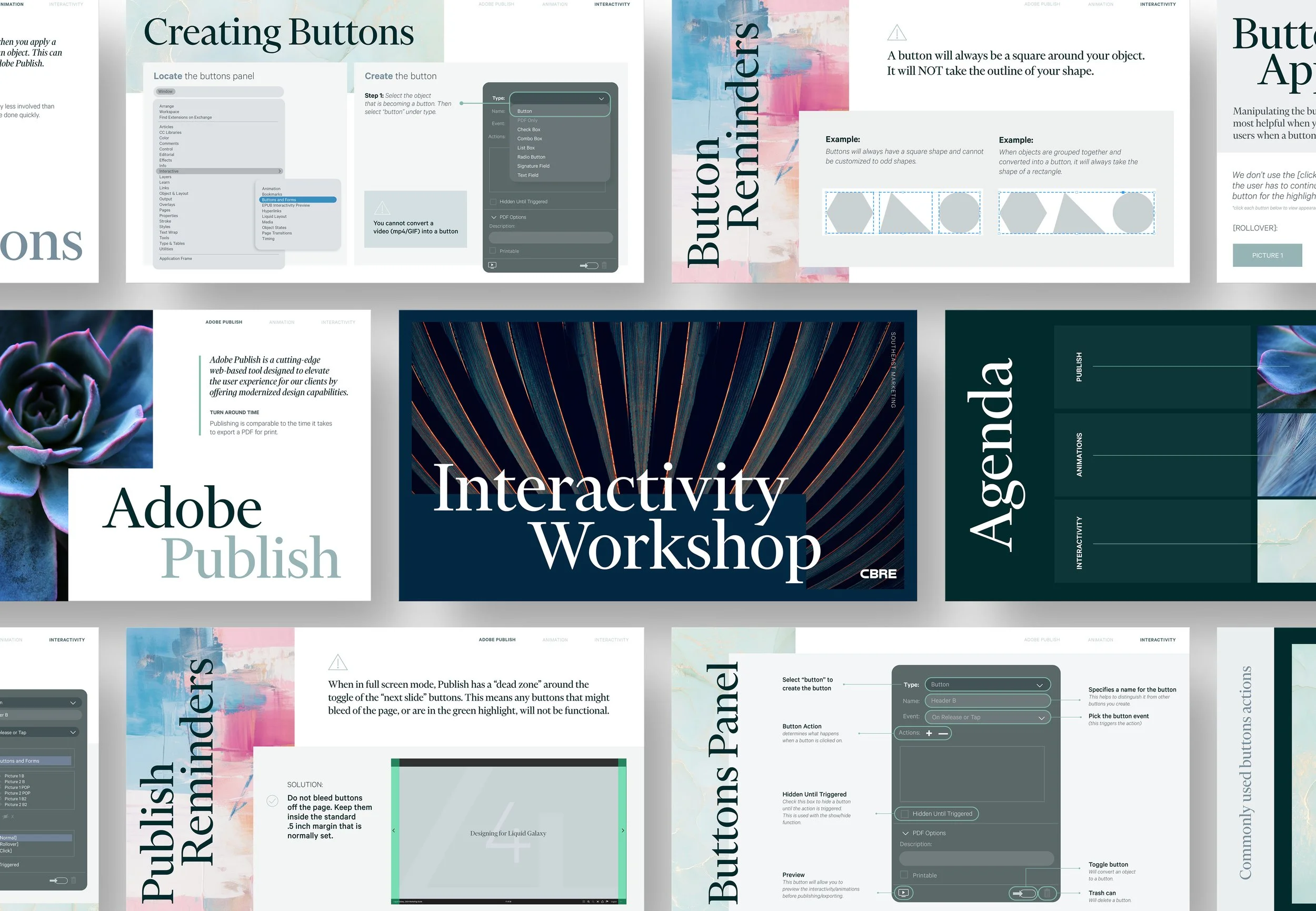The height and width of the screenshot is (911, 1316).
Task: Select the hexagon in the grouped-objects example
Action: [x=1023, y=213]
